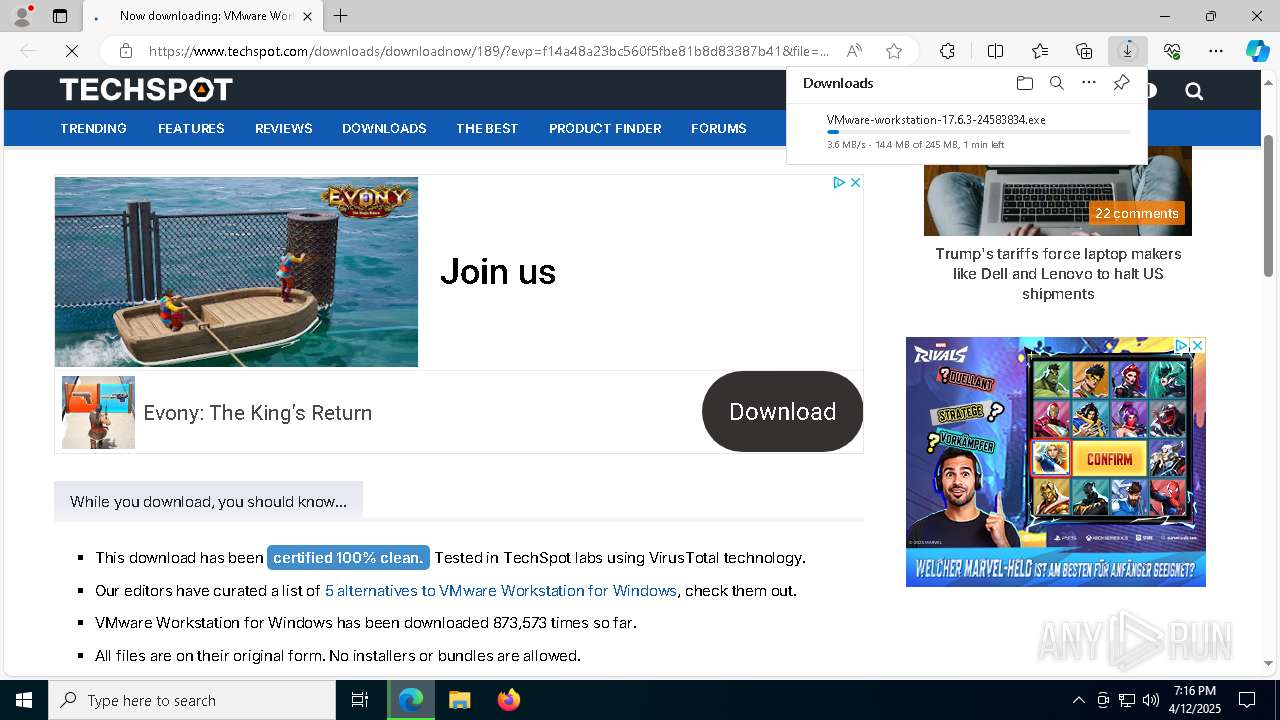
Task: Open the TRENDING menu
Action: click(x=93, y=128)
